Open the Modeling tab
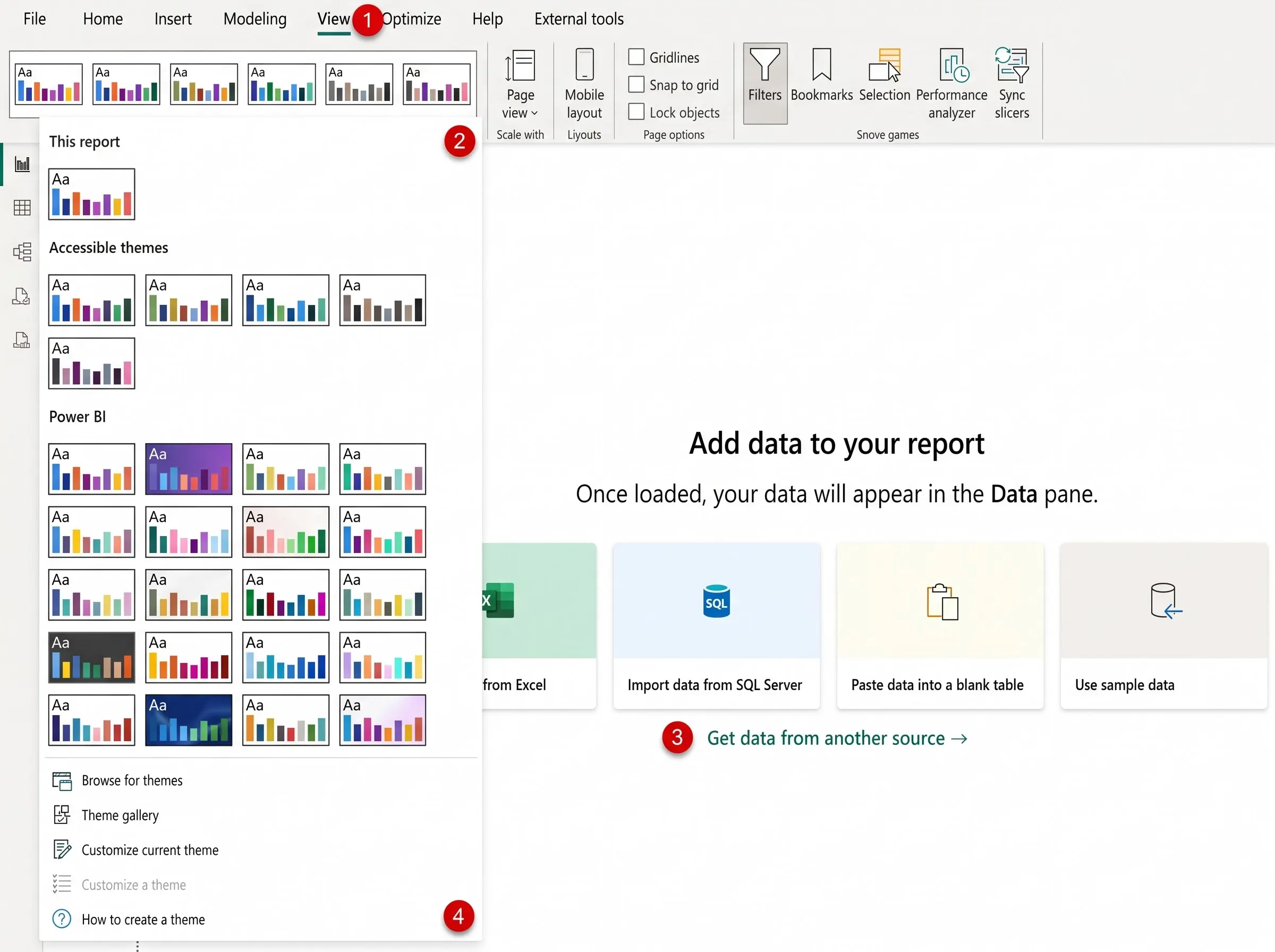Viewport: 1275px width, 952px height. pyautogui.click(x=254, y=19)
